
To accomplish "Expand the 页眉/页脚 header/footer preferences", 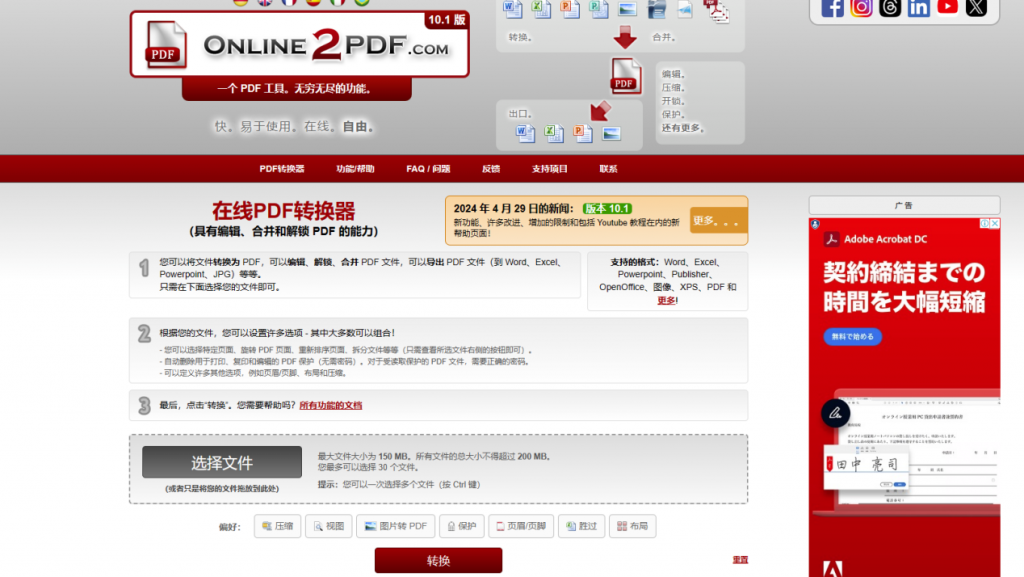I will point(521,526).
